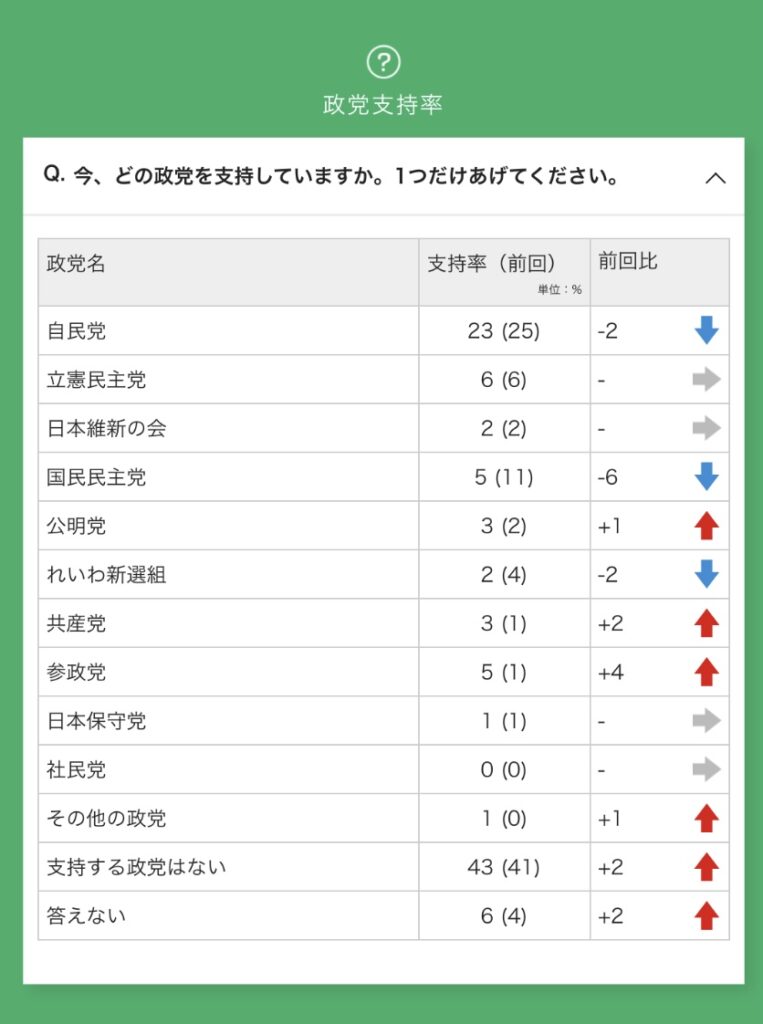
Task: Click the 政党名 column header
Action: click(x=77, y=264)
